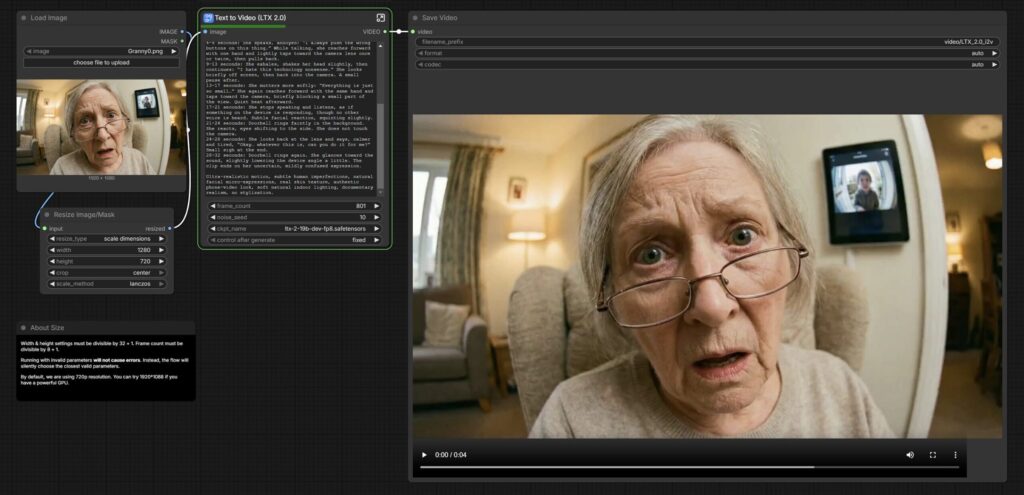Open the Save Video codec dropdown
The width and height of the screenshot is (1024, 495).
point(708,64)
